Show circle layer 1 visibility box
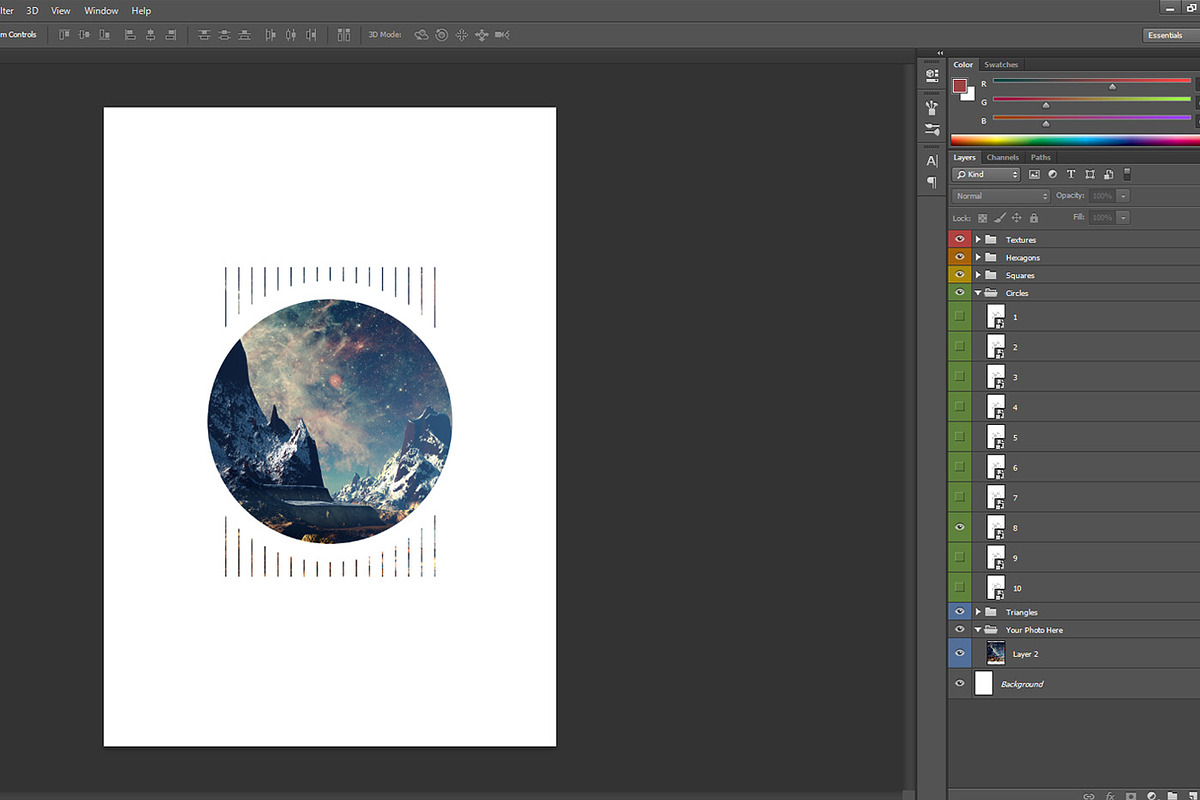The image size is (1200, 800). [x=960, y=316]
